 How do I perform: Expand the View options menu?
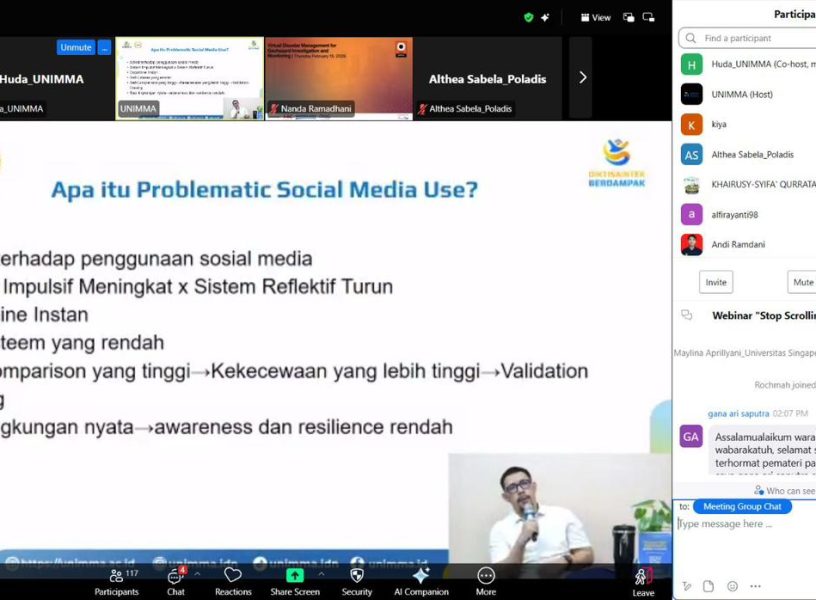tap(597, 17)
